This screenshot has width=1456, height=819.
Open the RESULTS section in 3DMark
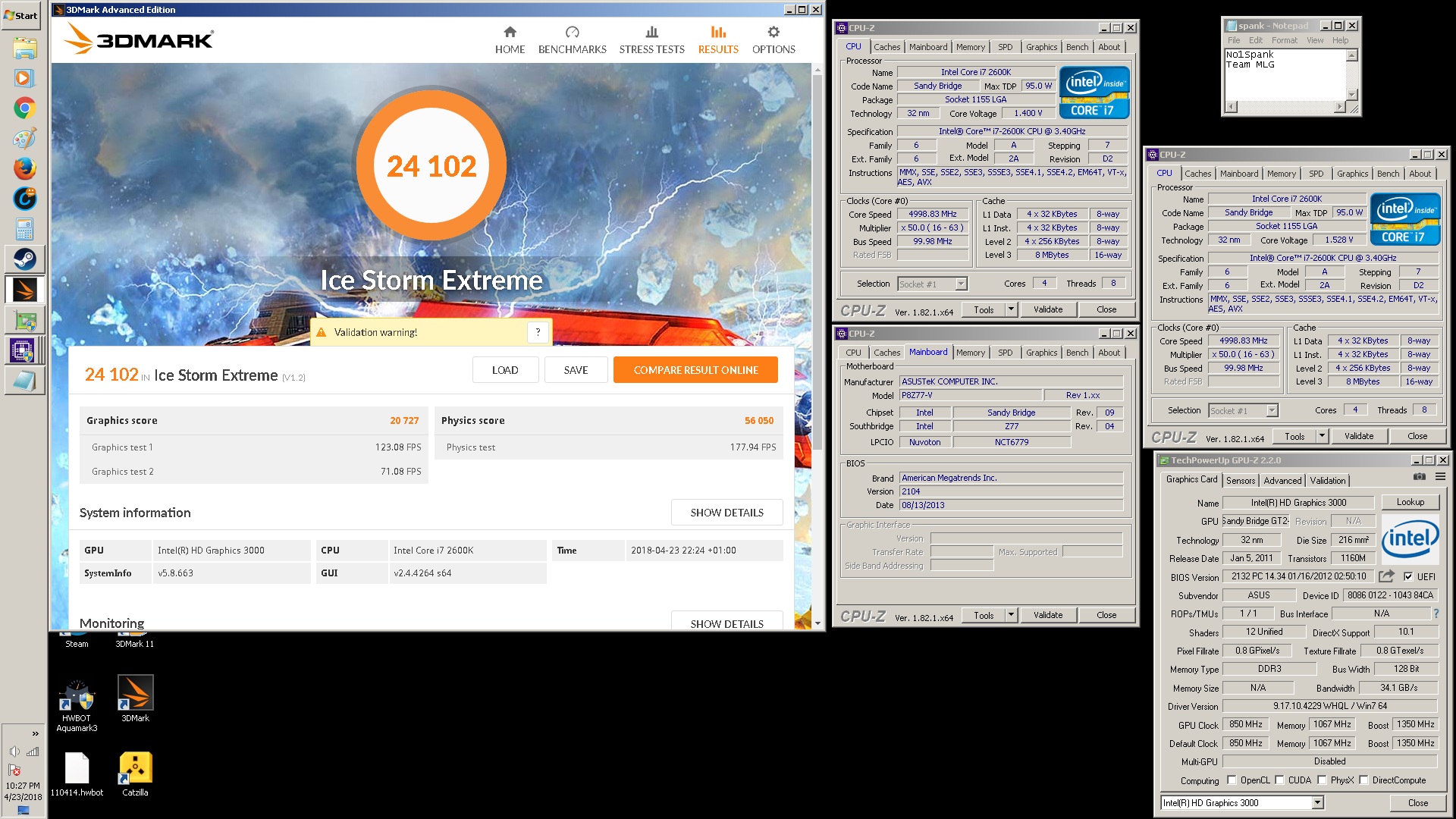point(717,40)
